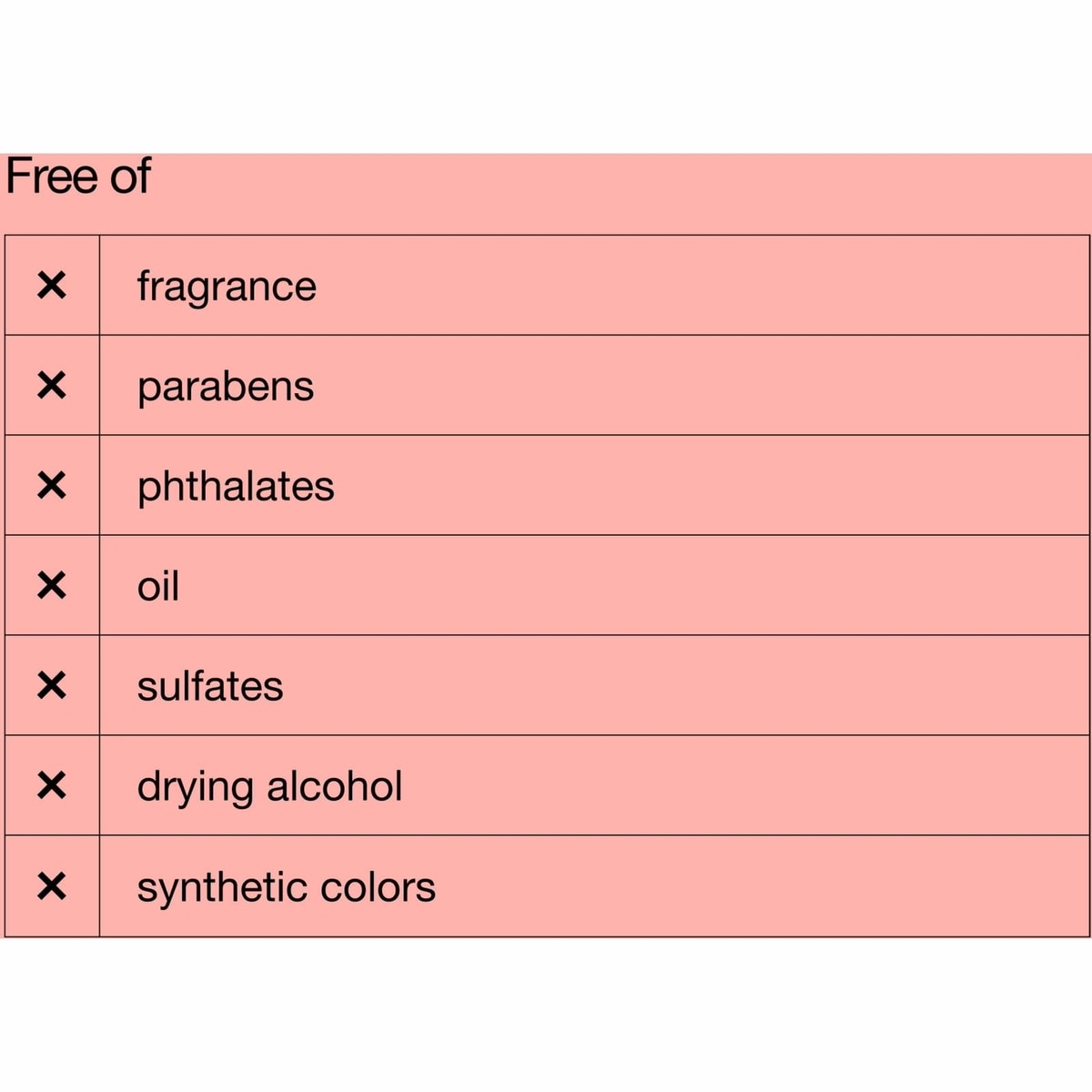The width and height of the screenshot is (1092, 1092).
Task: Select the 'fragrance' text label
Action: click(227, 288)
